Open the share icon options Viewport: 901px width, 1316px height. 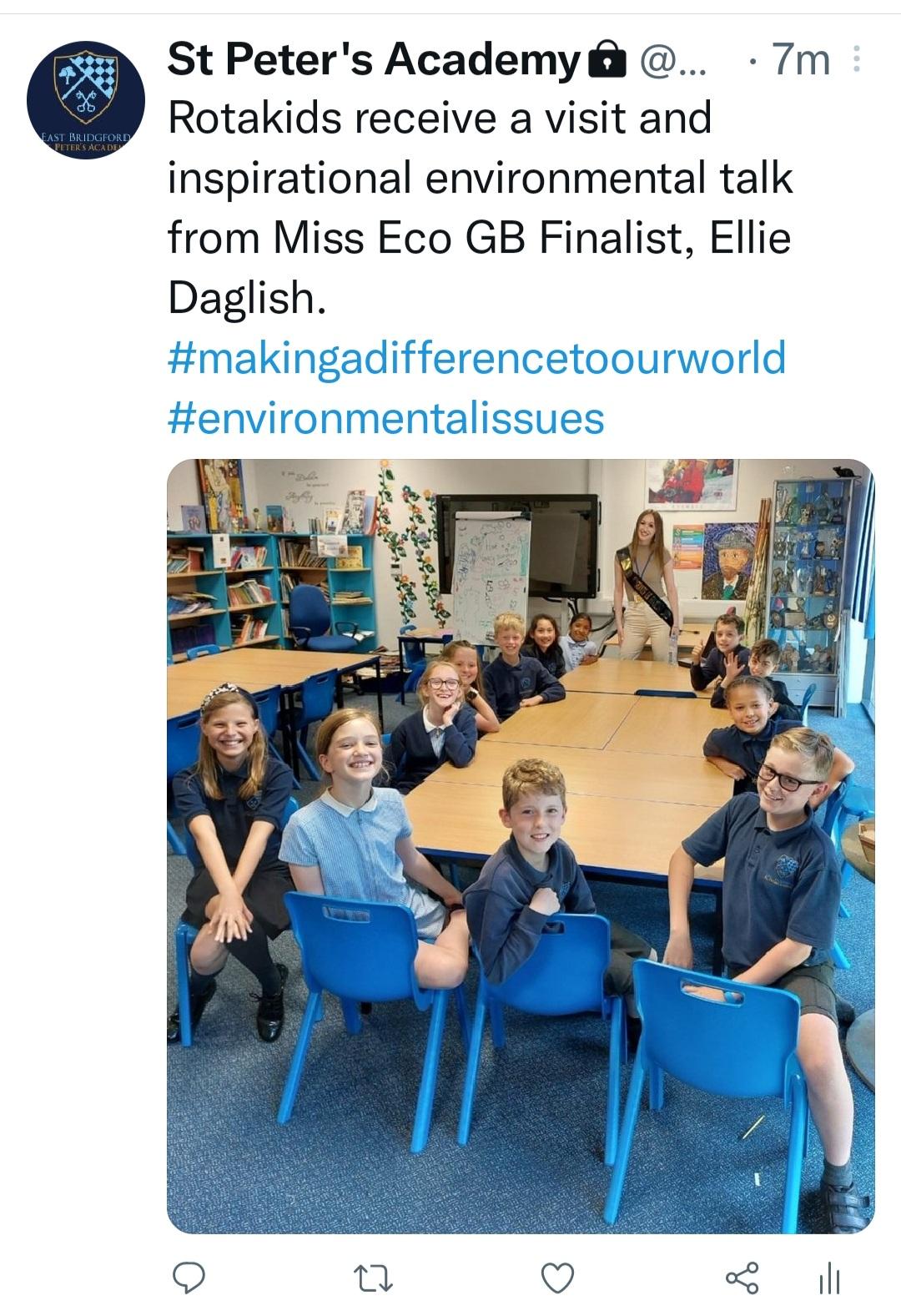742,1277
